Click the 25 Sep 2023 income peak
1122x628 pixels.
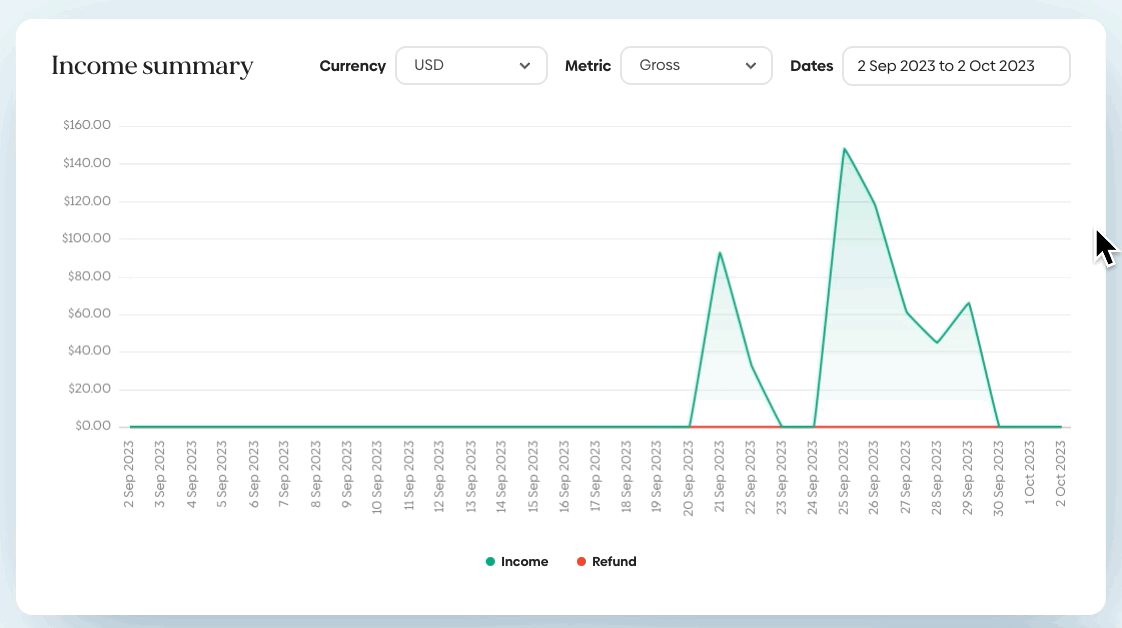[844, 149]
